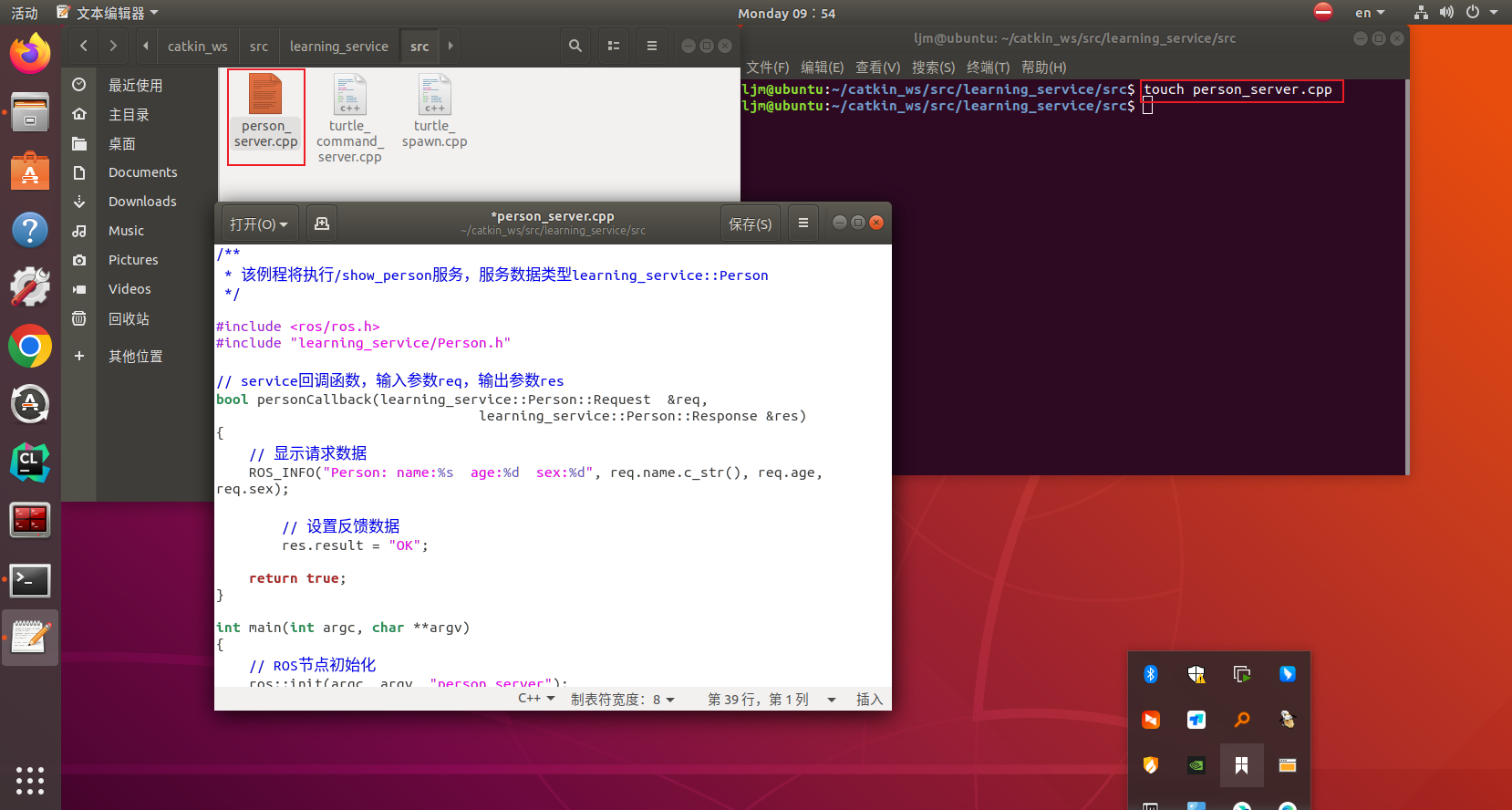Open the 文本编辑器 app menu
Image resolution: width=1512 pixels, height=810 pixels.
point(108,13)
